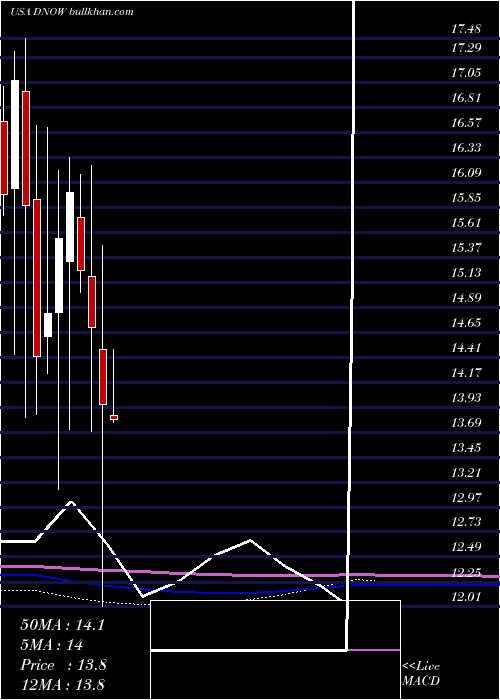Select the 15.37 price axis label

(466, 247)
